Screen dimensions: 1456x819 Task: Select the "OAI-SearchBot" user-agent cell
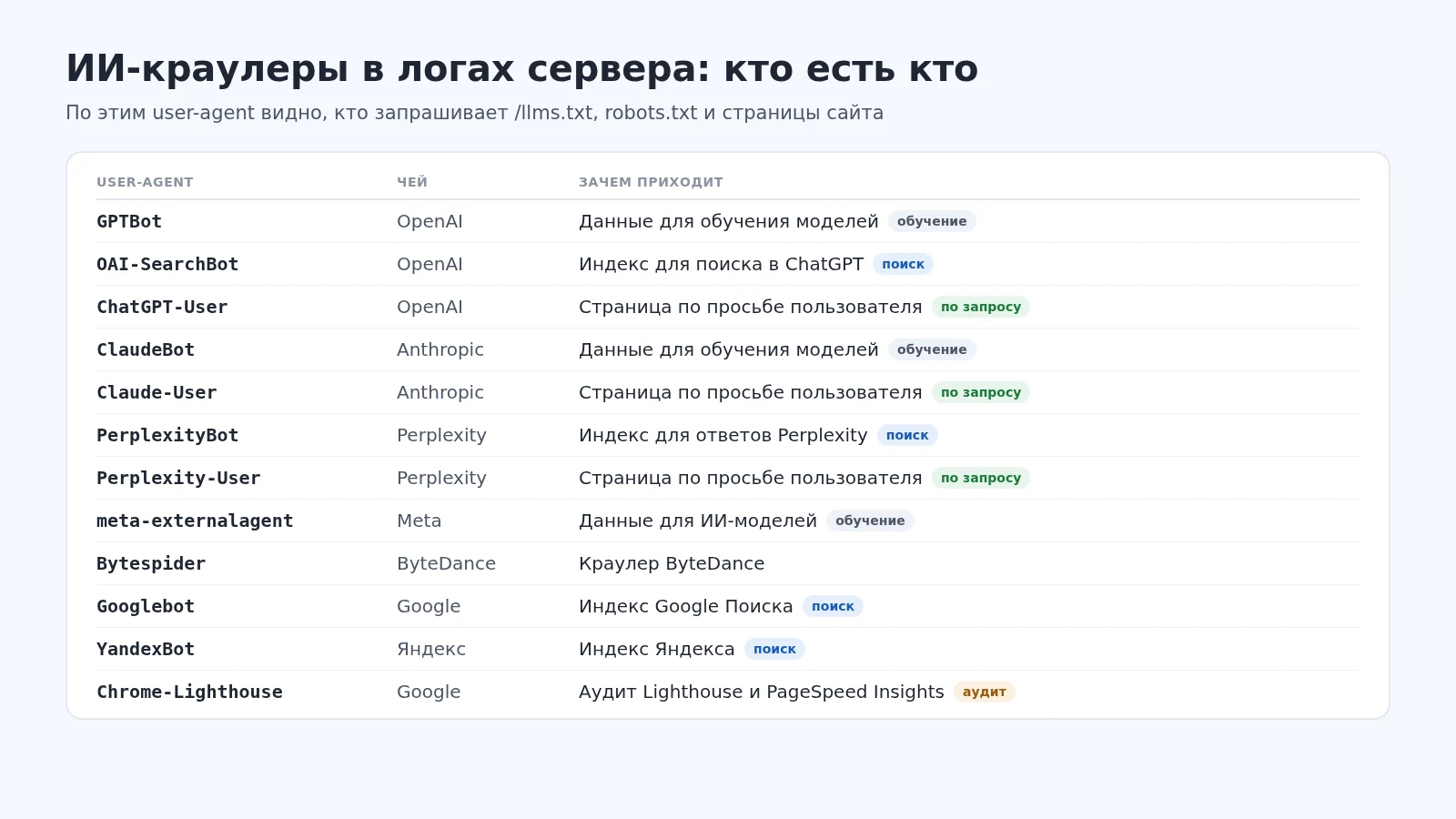pyautogui.click(x=167, y=264)
